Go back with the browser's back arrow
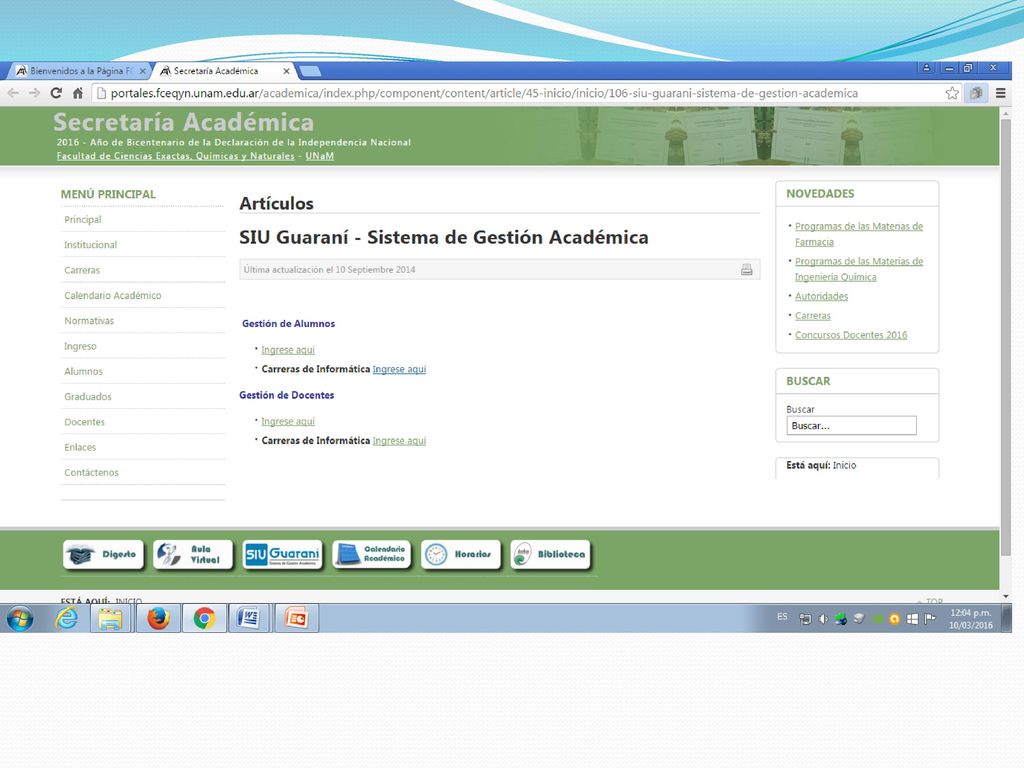 click(13, 93)
